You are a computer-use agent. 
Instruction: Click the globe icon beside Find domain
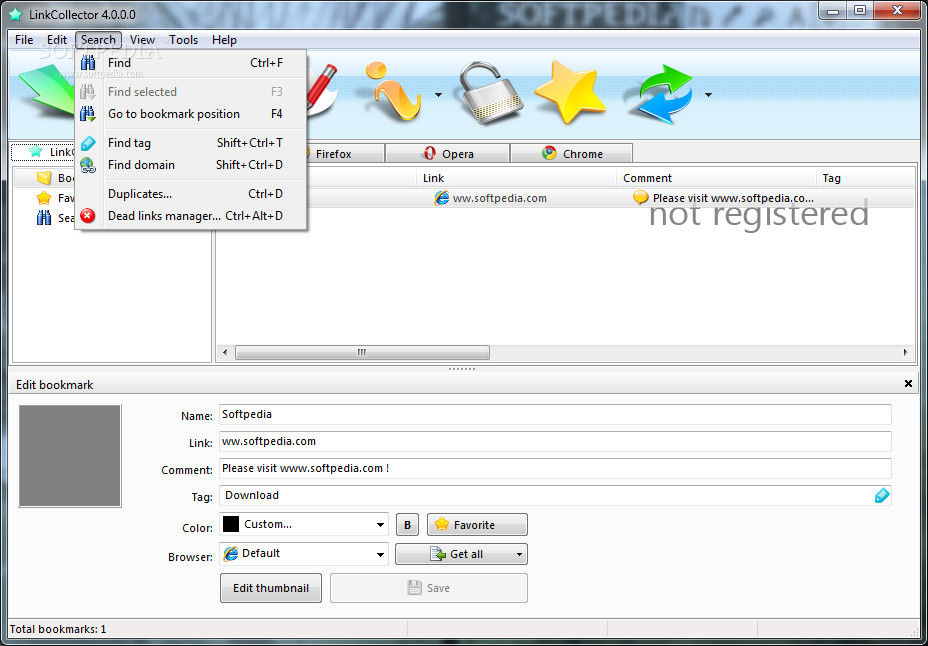pos(88,165)
